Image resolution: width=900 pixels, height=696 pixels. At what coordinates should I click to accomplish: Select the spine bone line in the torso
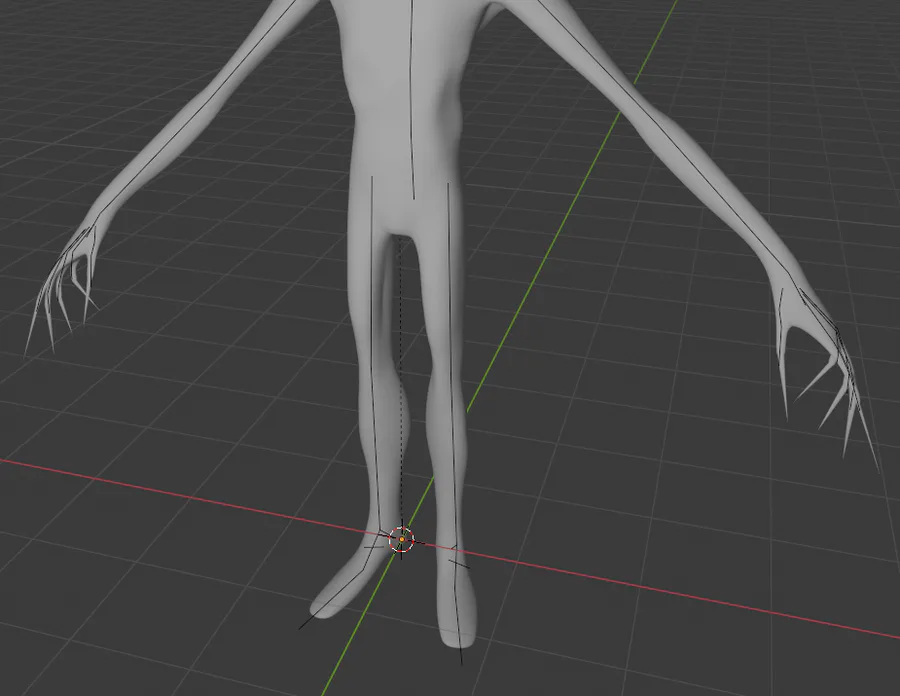(412, 99)
